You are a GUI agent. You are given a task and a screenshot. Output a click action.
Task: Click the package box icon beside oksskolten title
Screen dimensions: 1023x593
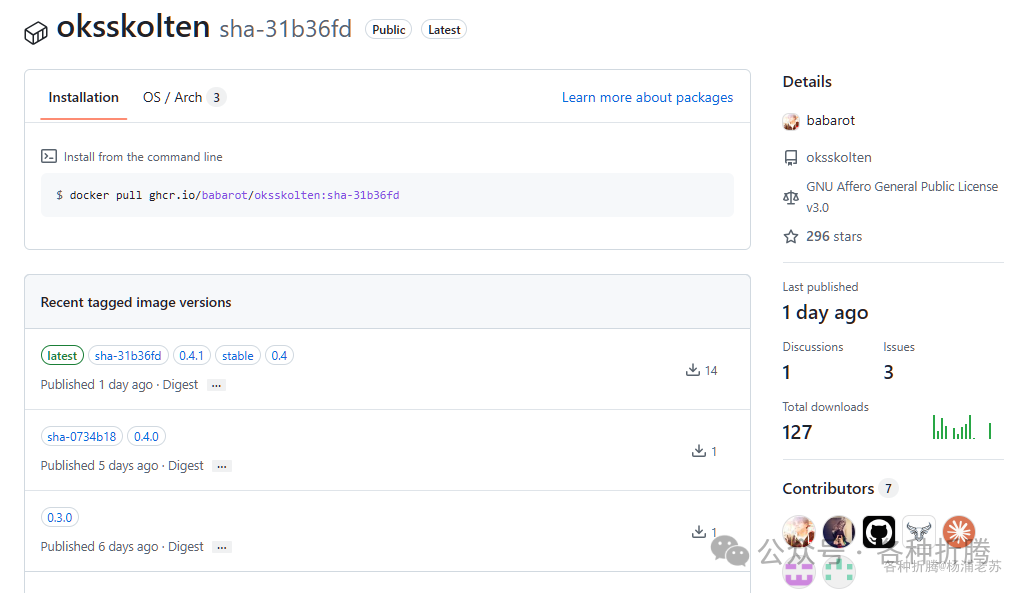click(36, 30)
